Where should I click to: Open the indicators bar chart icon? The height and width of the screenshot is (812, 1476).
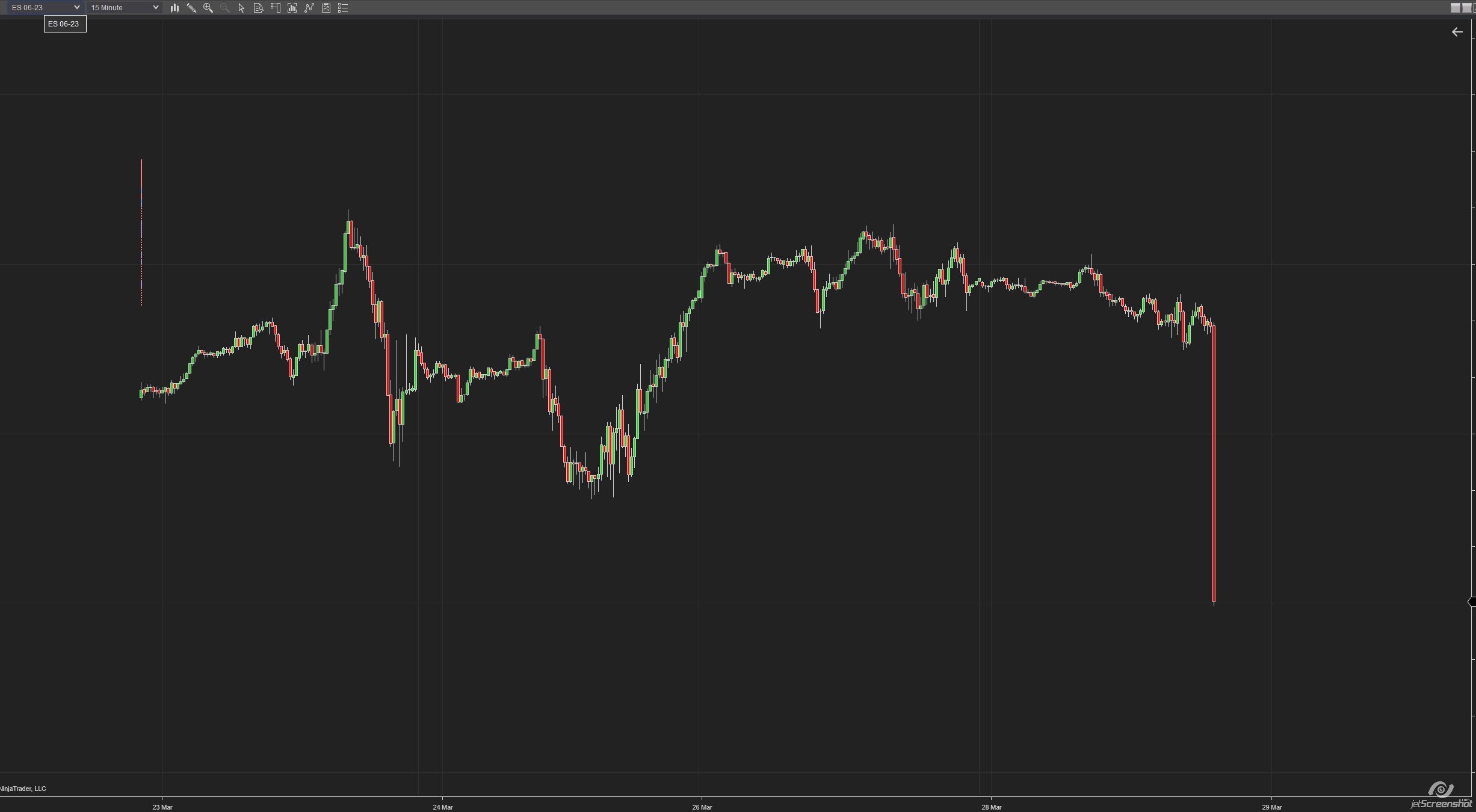tap(292, 8)
